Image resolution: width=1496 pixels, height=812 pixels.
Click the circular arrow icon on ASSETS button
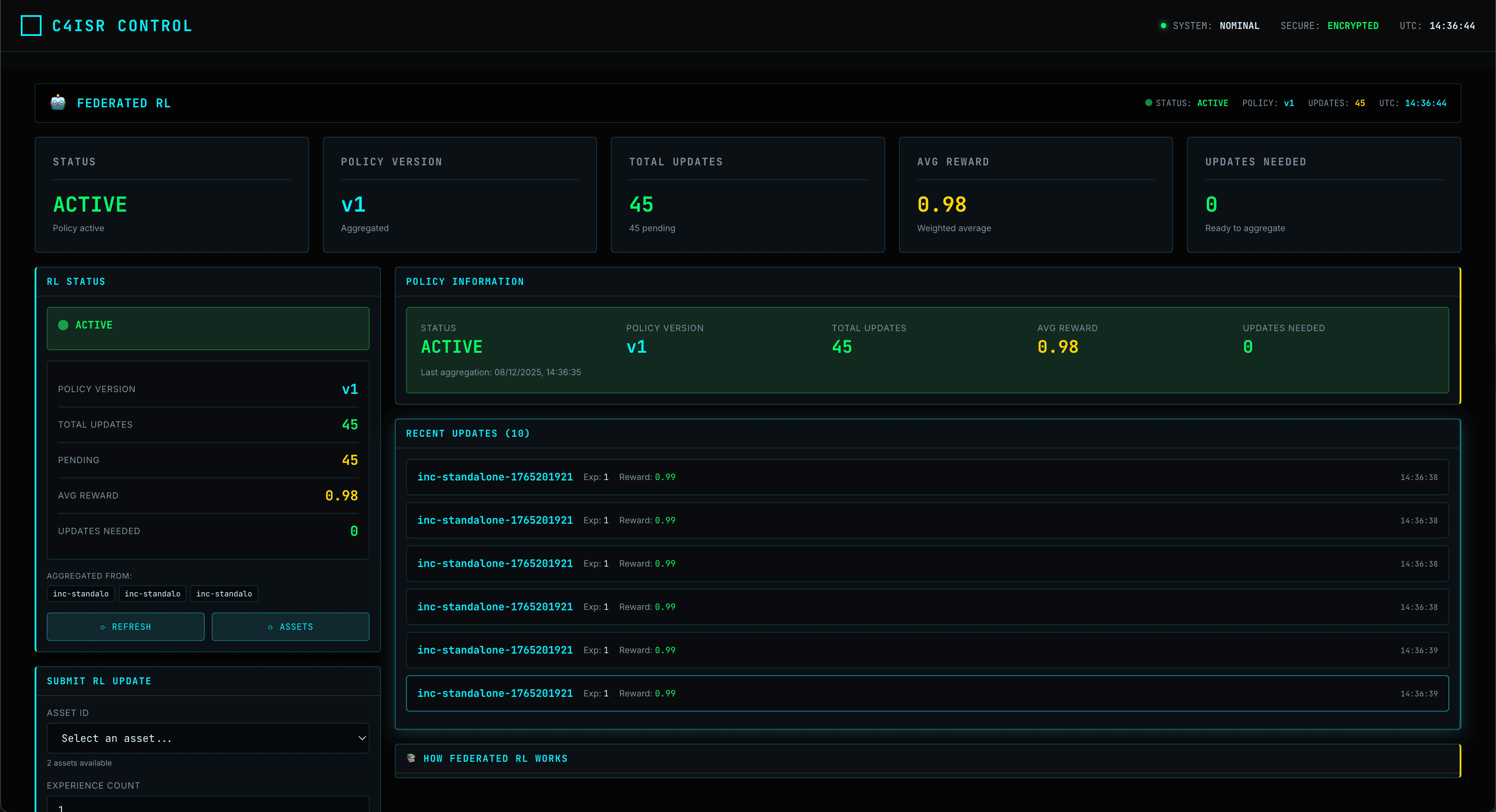270,627
